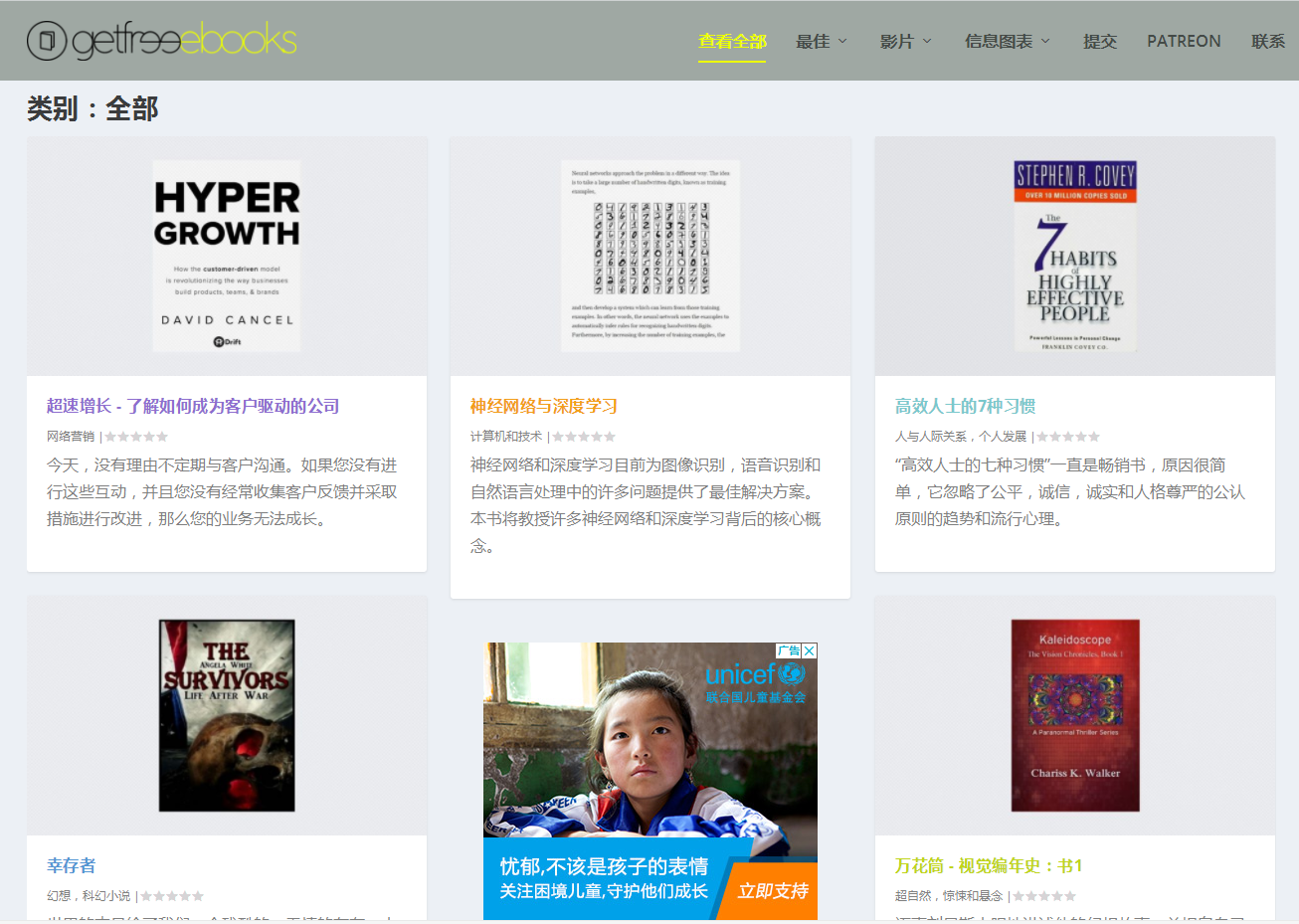
Task: Click the 网络营销 category link
Action: click(71, 437)
